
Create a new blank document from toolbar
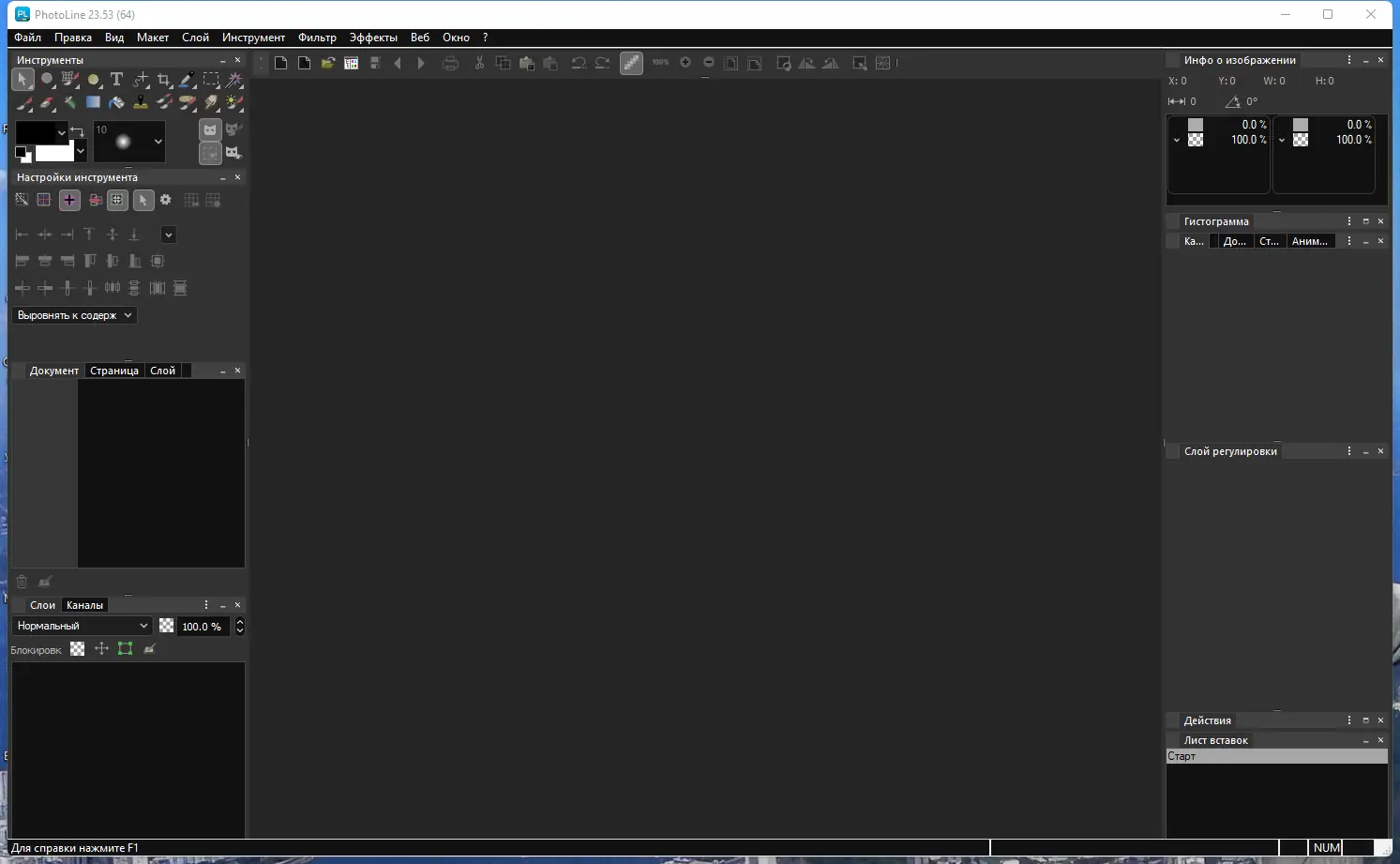(280, 63)
